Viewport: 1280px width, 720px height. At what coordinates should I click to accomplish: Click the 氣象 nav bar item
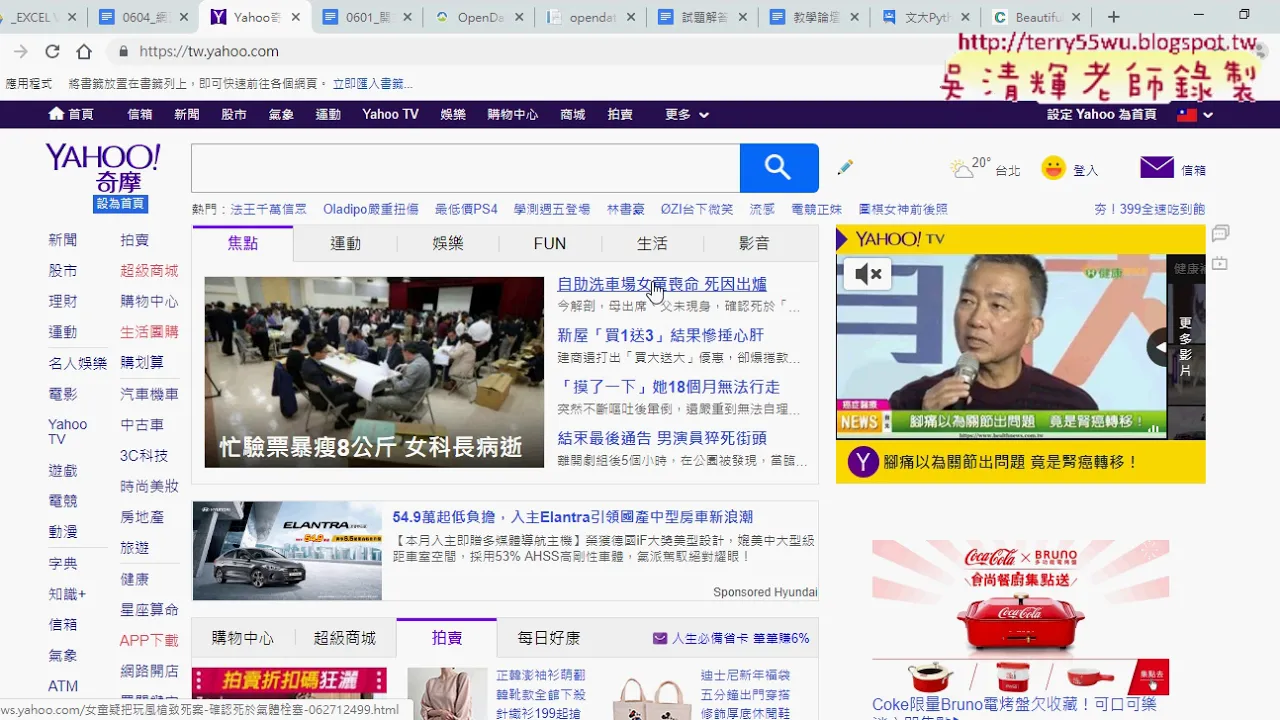tap(281, 114)
